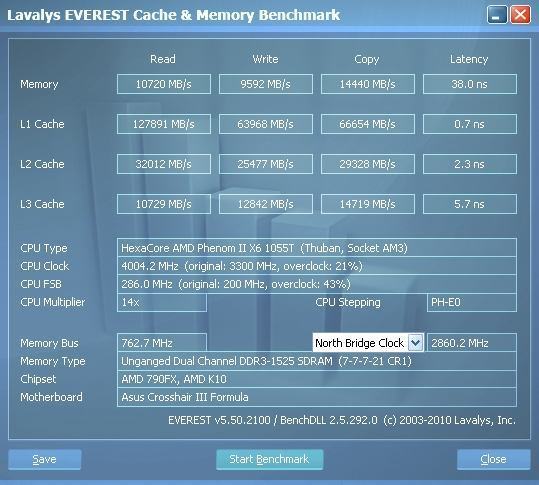The height and width of the screenshot is (485, 539).
Task: Click the CPU Clock 4004.2 MHz field
Action: point(317,266)
